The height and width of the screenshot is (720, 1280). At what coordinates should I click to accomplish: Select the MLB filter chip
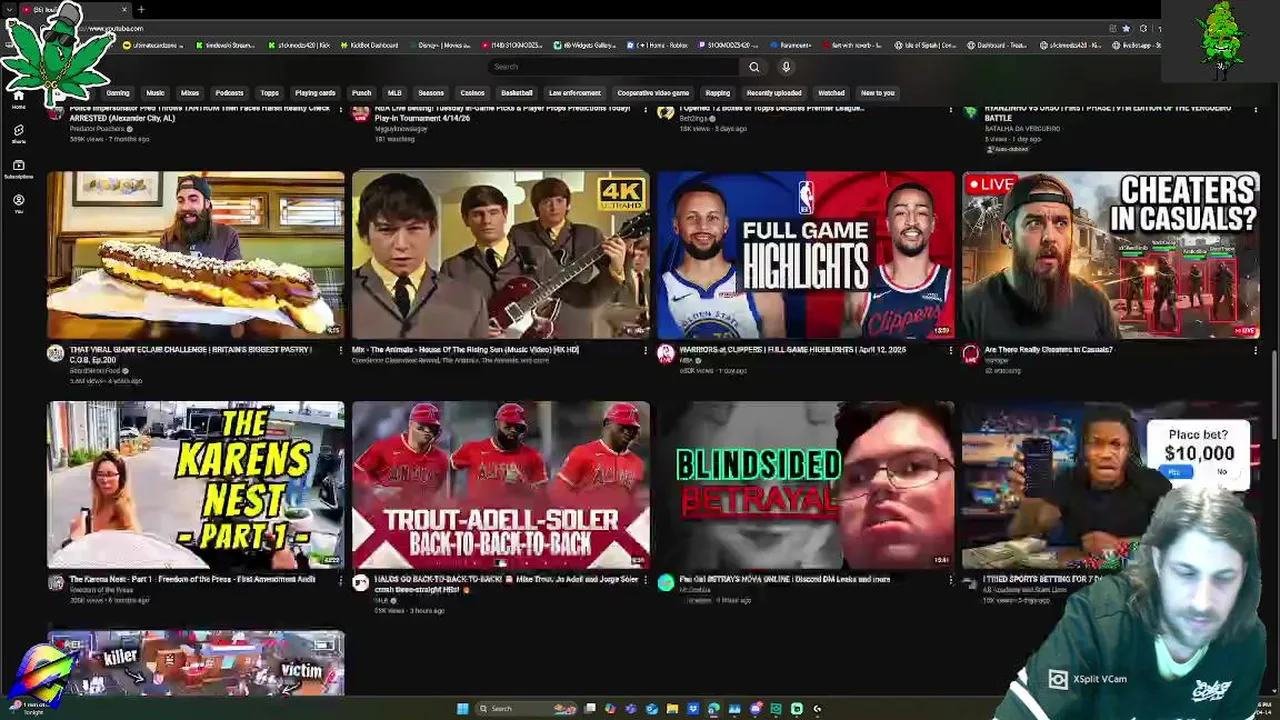tap(395, 93)
